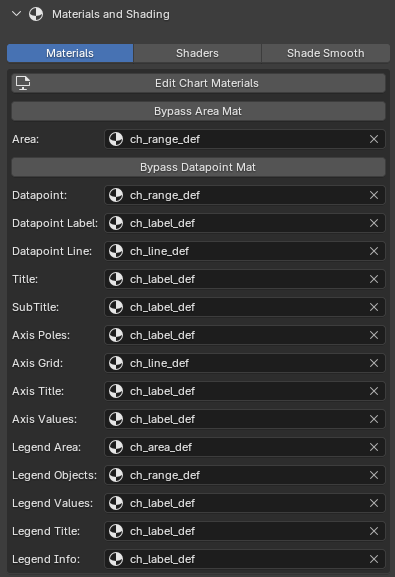The image size is (395, 577).
Task: Open the Datapoint Label material field
Action: coord(245,223)
